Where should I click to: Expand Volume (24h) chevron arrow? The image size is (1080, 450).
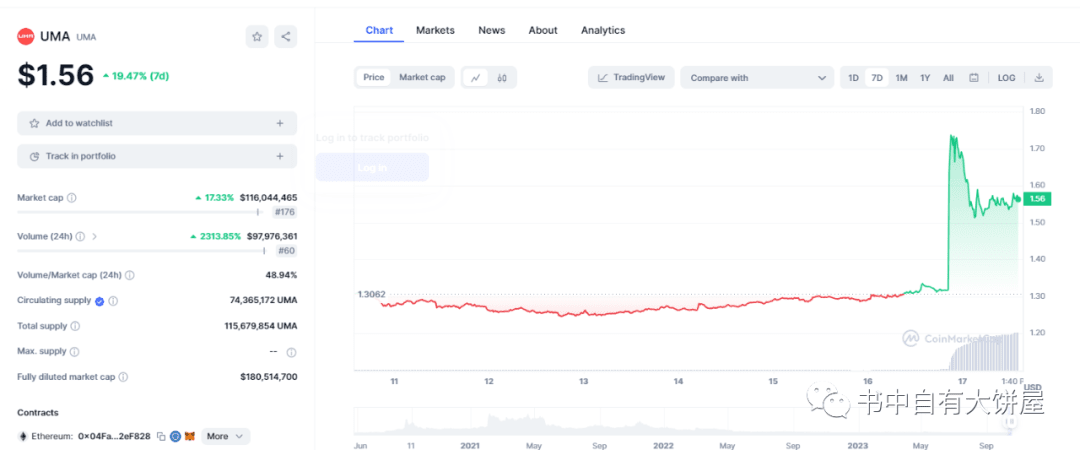[x=94, y=236]
